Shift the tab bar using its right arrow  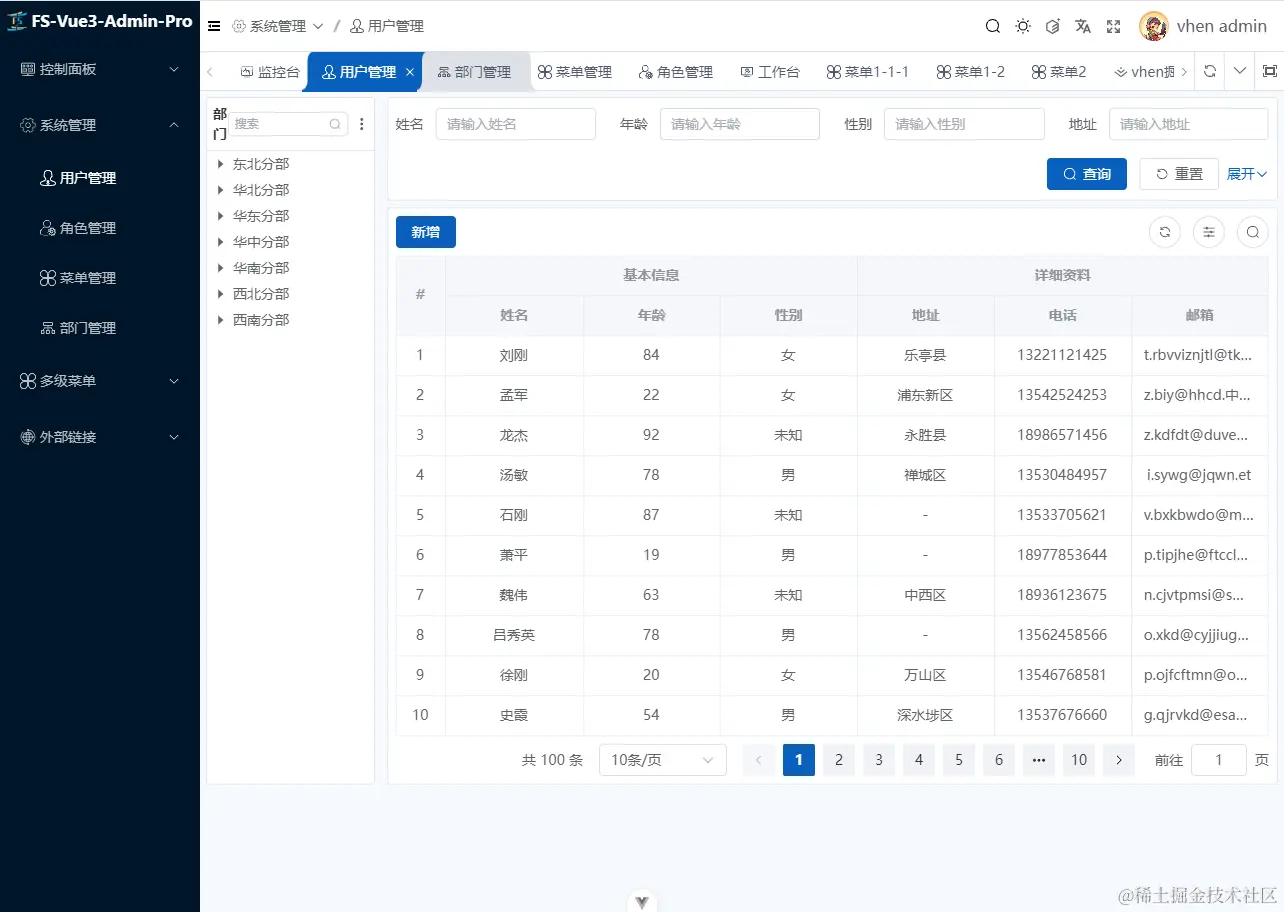(1185, 72)
